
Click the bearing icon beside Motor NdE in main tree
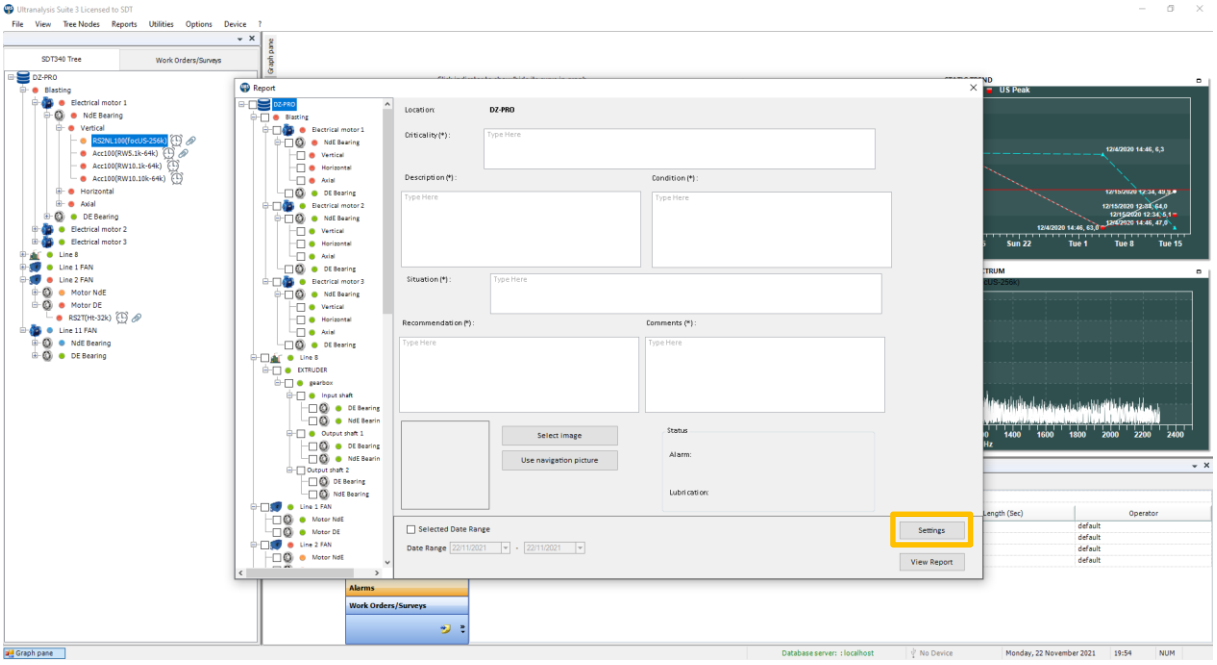pos(47,293)
